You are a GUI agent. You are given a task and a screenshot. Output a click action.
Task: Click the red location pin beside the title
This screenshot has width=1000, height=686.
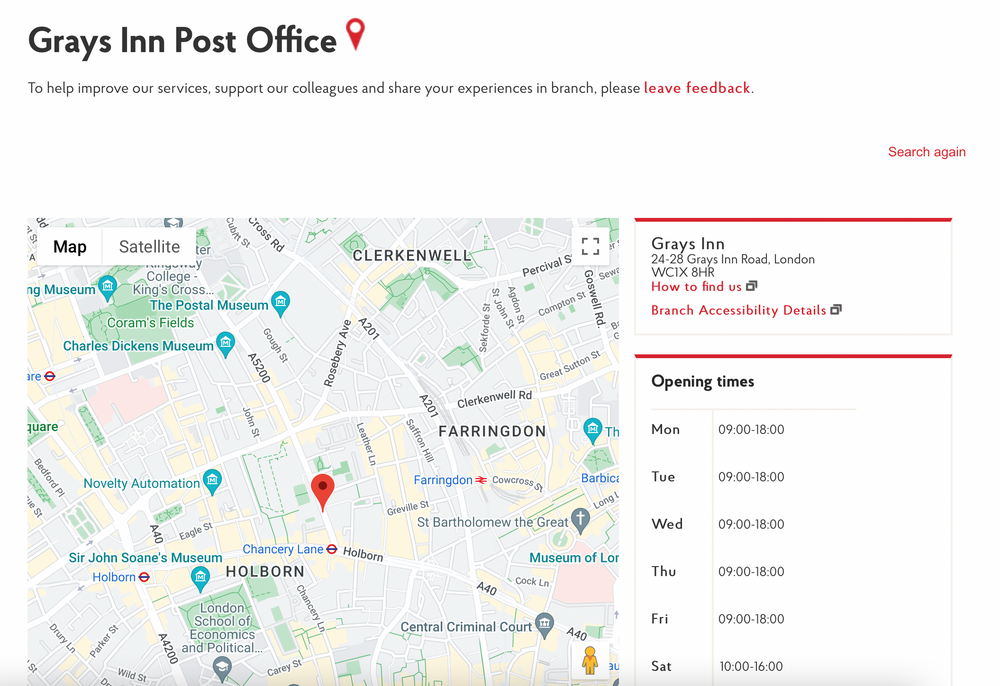pos(355,34)
